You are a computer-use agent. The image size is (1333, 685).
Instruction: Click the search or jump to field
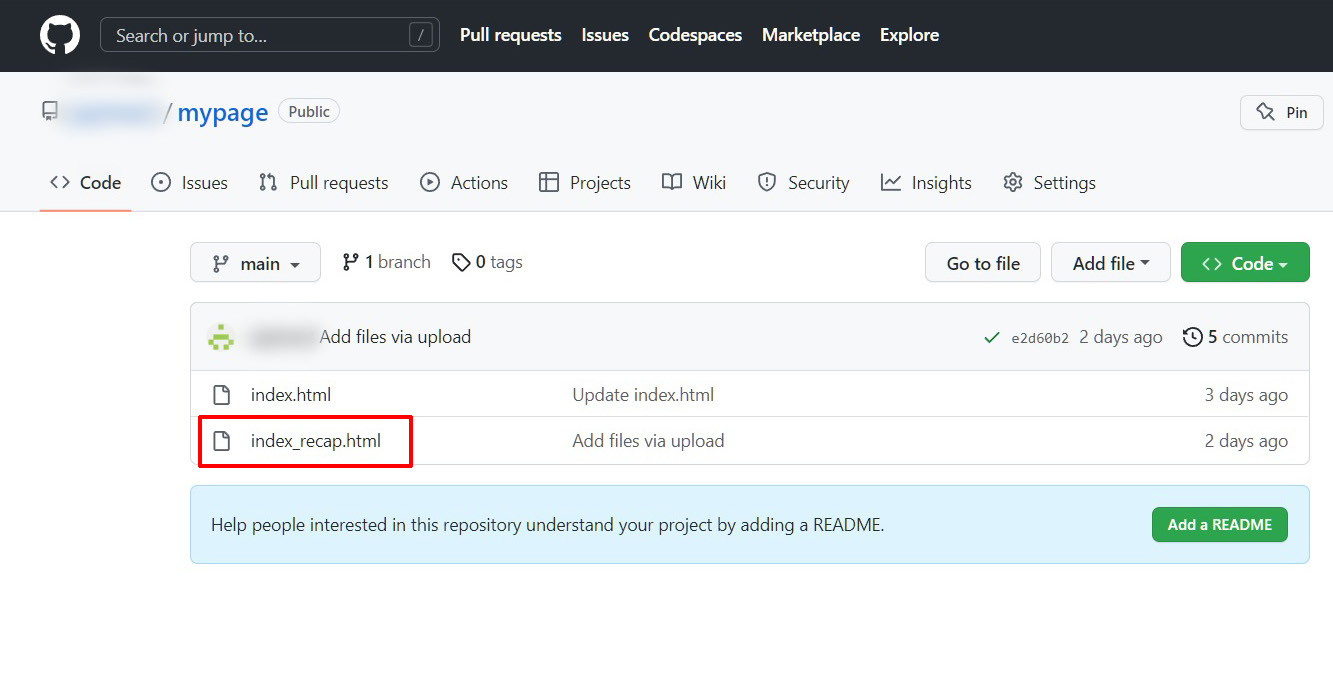[270, 35]
